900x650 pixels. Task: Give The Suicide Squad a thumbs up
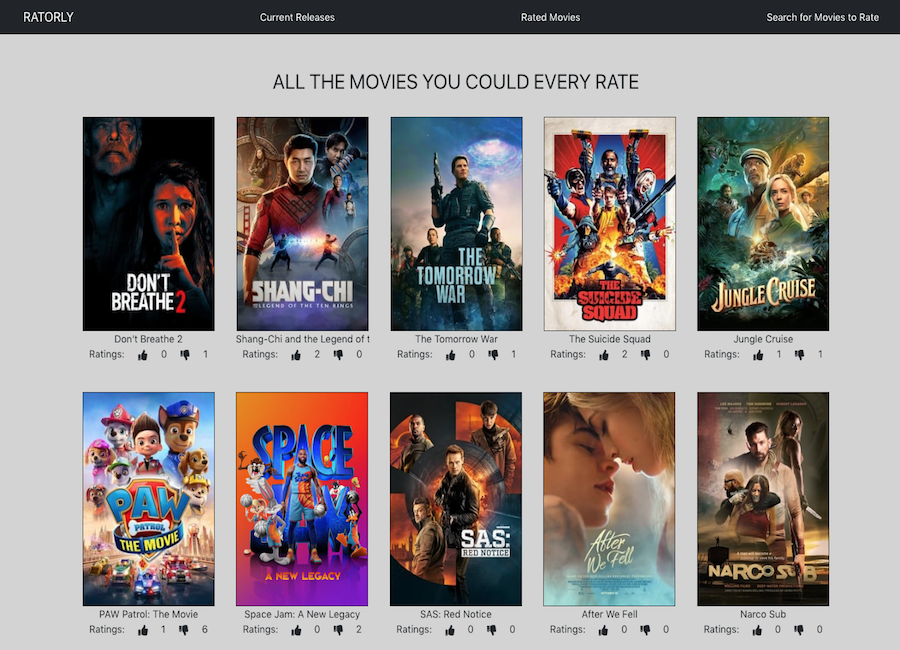tap(604, 355)
